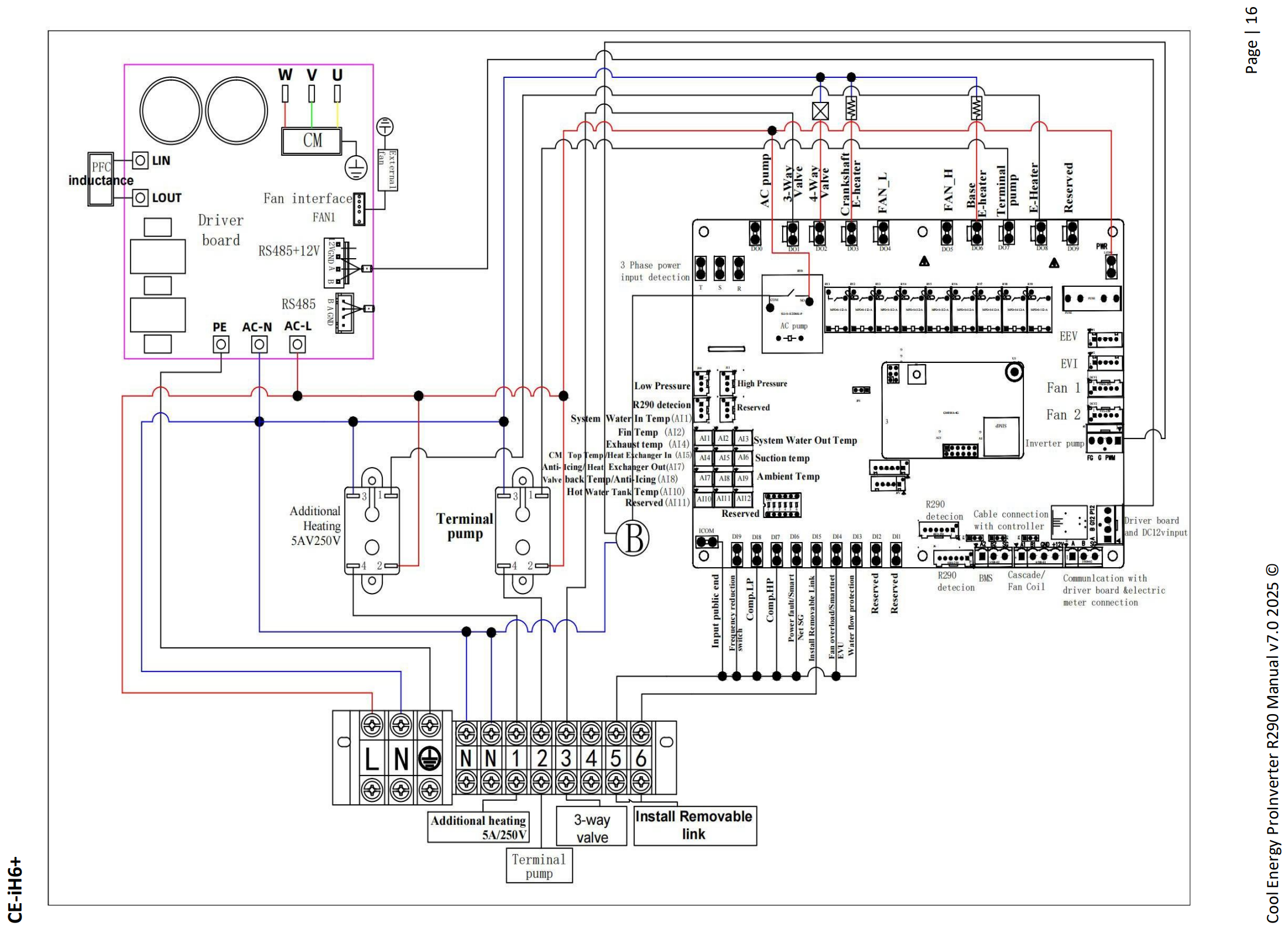Click the circled B symbol
This screenshot has height=950, width=1288.
click(633, 537)
